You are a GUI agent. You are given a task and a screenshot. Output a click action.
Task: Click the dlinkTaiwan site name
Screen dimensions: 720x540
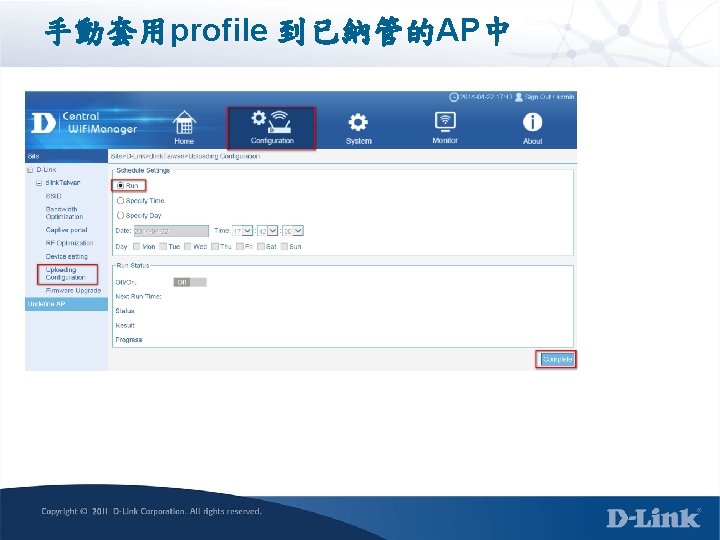62,183
